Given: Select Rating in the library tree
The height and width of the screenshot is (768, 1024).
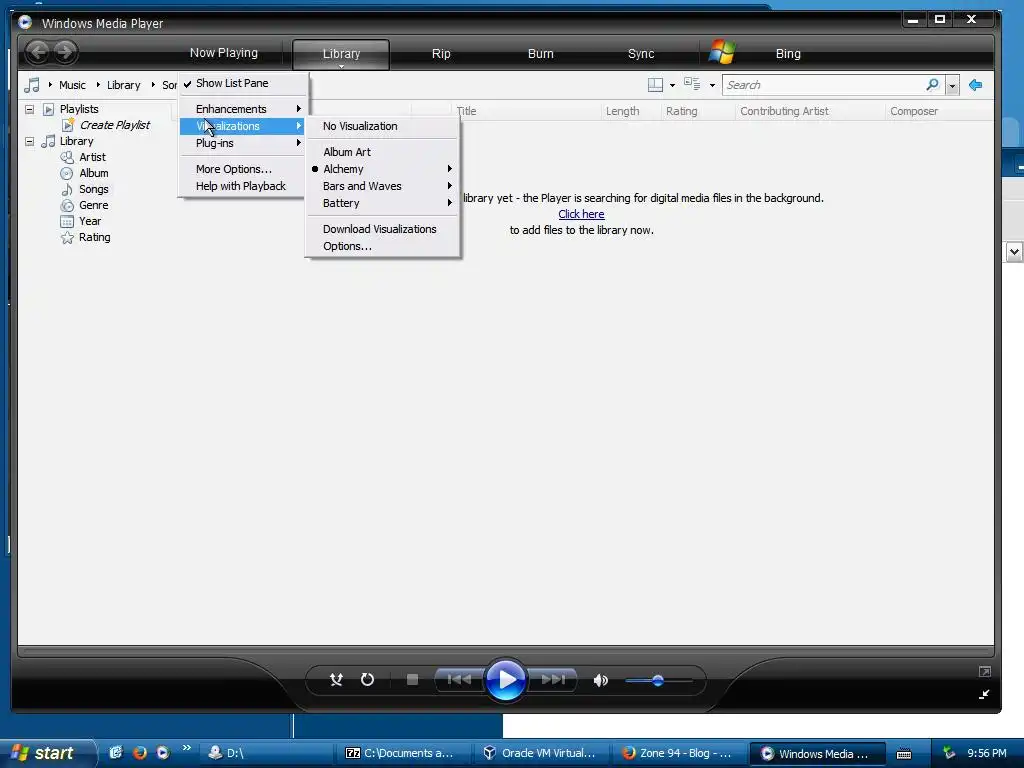Looking at the screenshot, I should pos(94,237).
